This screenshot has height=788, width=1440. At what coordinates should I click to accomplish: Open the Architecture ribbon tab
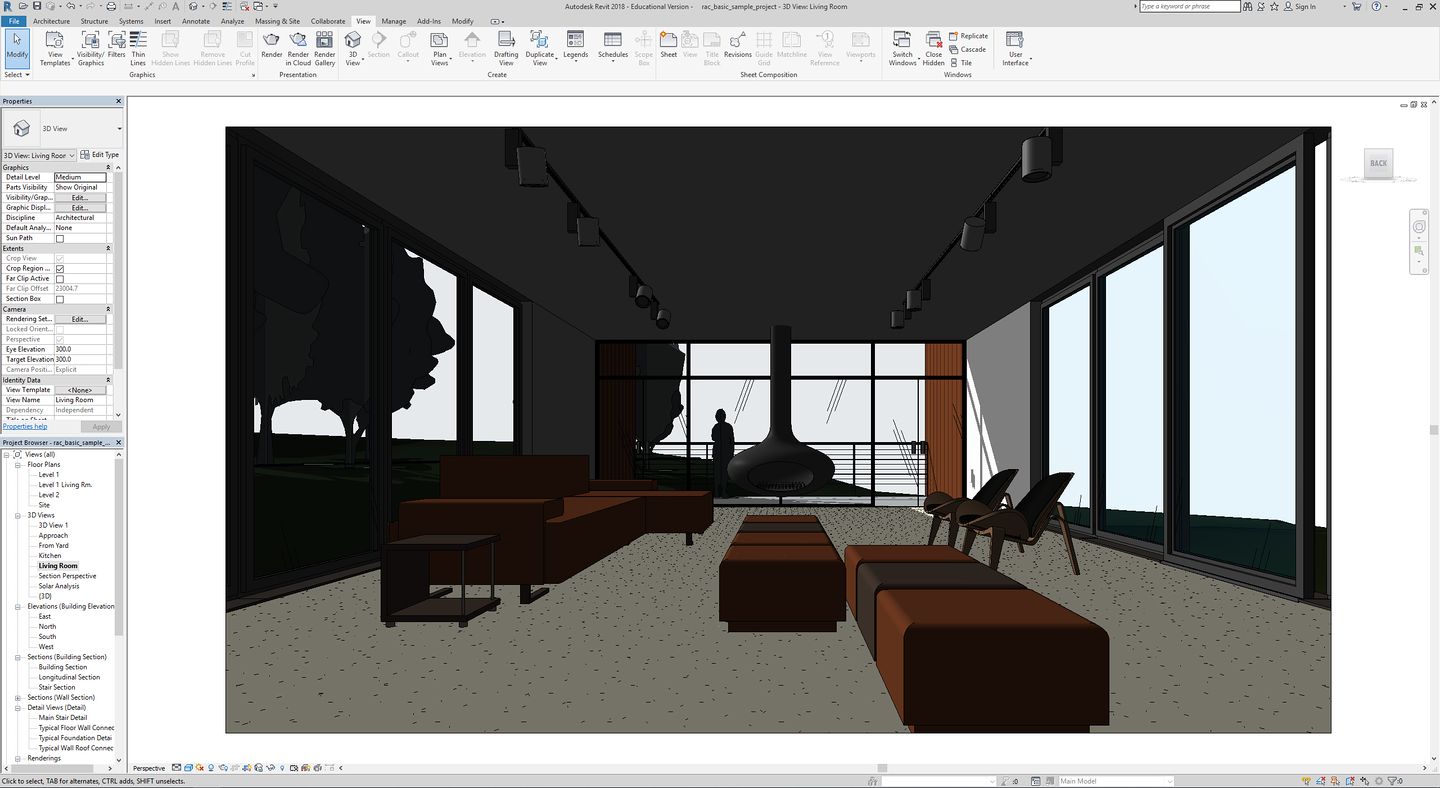pos(52,21)
